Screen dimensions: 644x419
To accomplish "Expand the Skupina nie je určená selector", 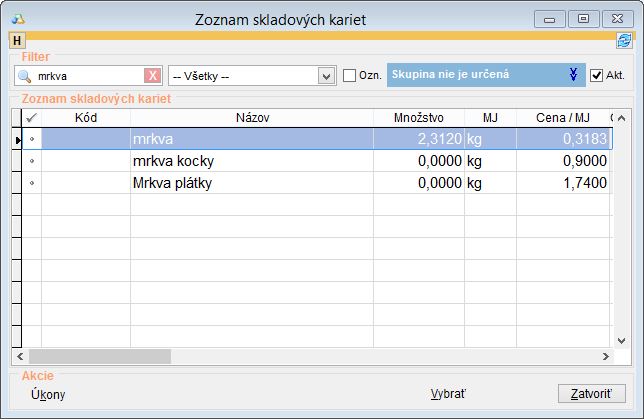I will pos(573,75).
